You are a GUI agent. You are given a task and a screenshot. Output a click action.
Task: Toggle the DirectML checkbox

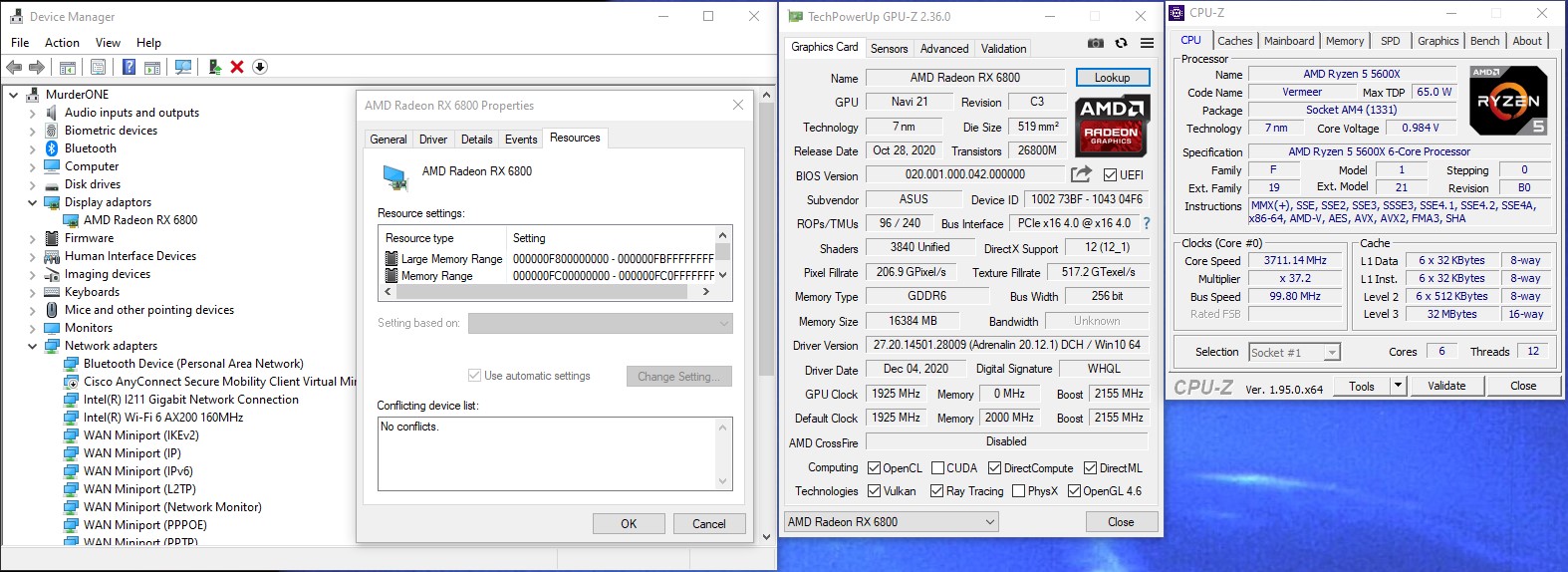1090,468
